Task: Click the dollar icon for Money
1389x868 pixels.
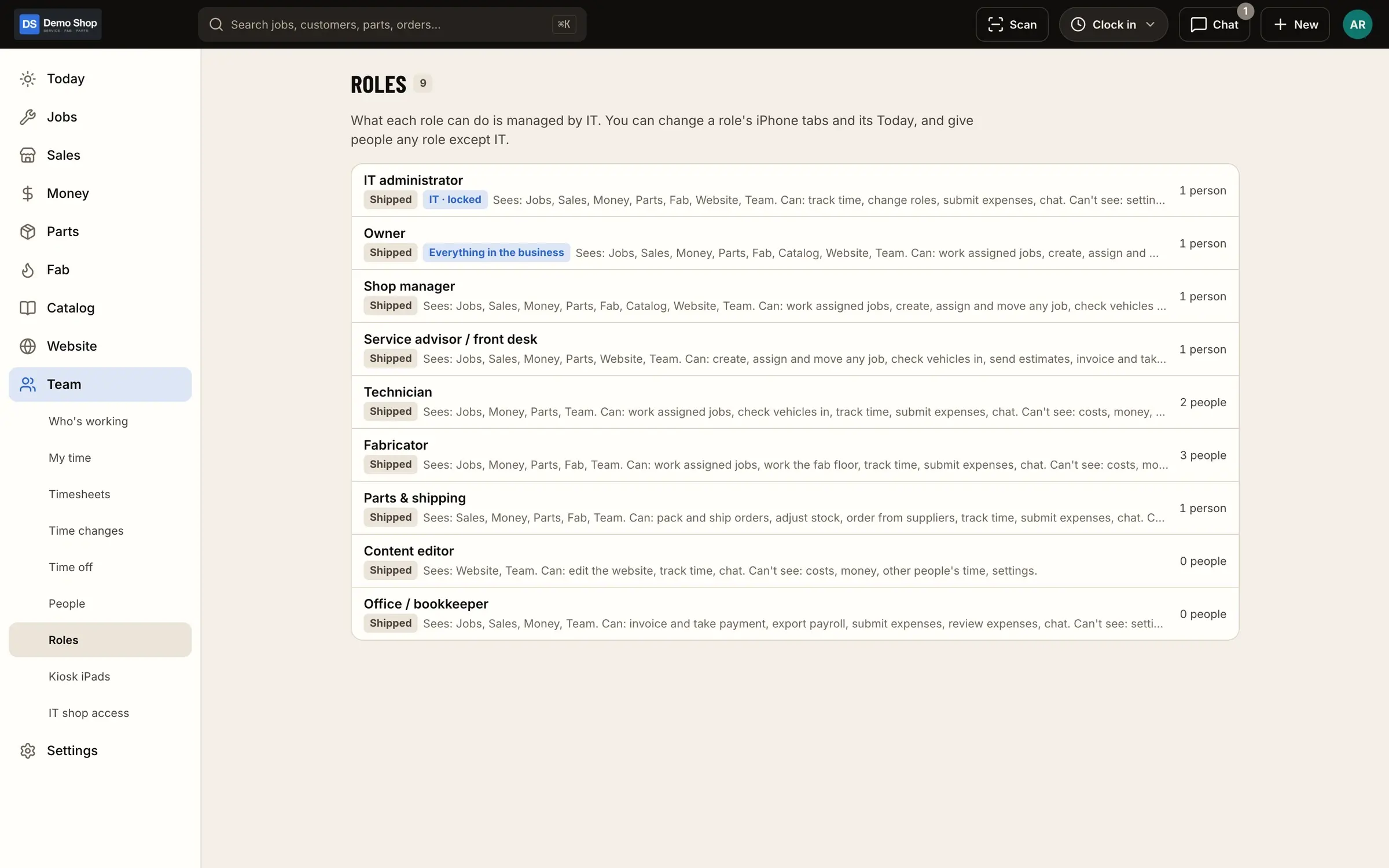Action: (28, 193)
